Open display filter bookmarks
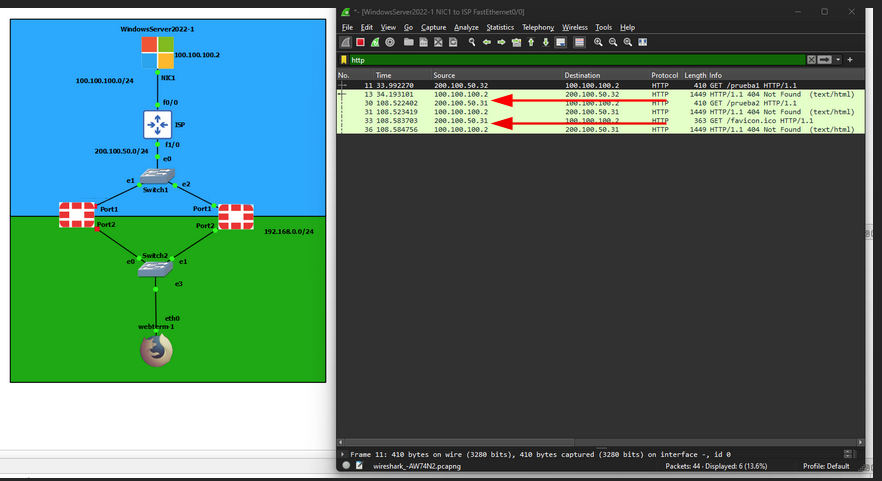The width and height of the screenshot is (882, 481). point(344,60)
